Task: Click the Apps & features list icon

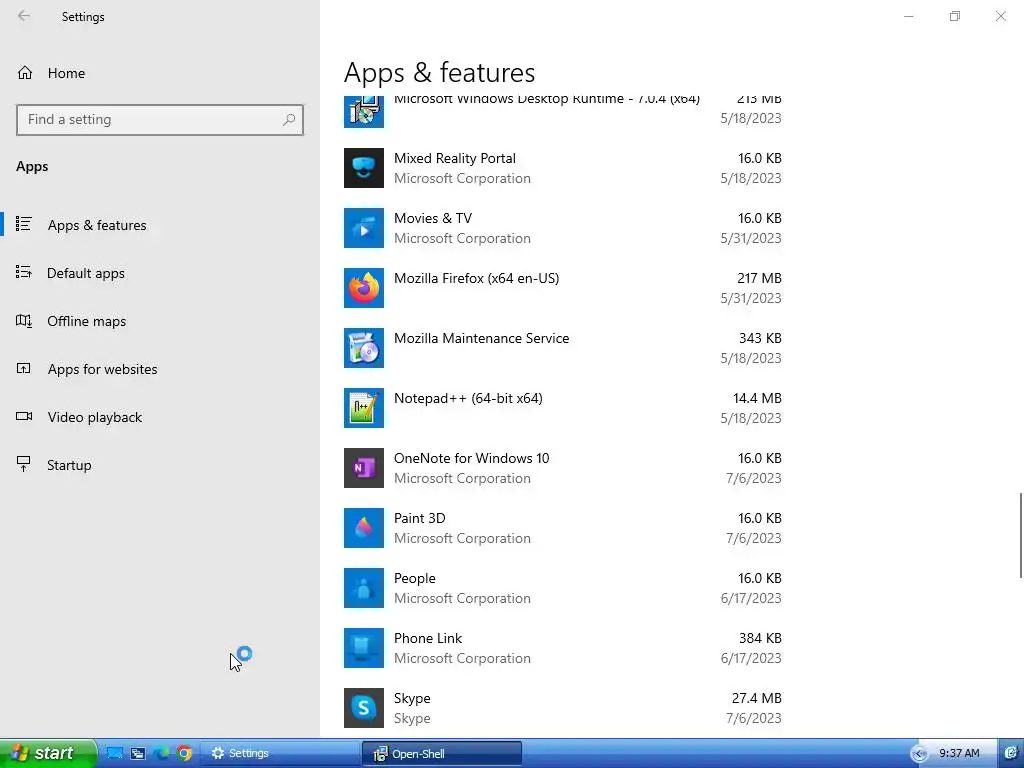Action: point(24,224)
